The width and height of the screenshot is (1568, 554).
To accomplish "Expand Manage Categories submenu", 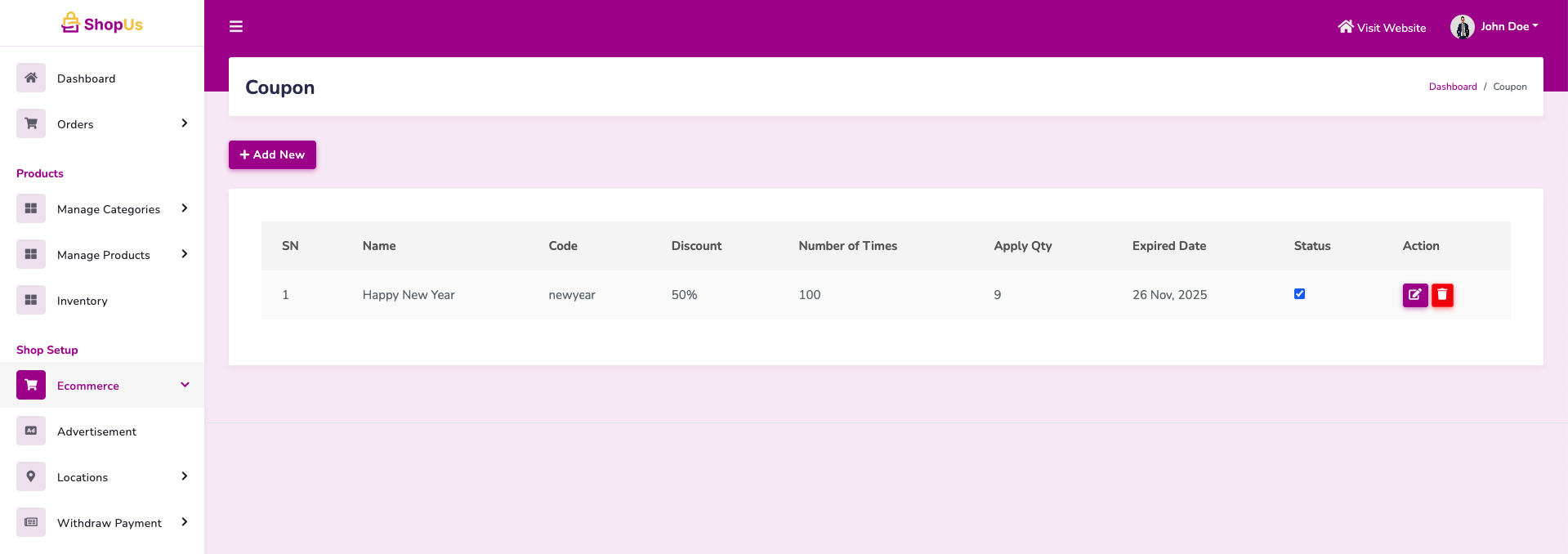I will click(185, 208).
